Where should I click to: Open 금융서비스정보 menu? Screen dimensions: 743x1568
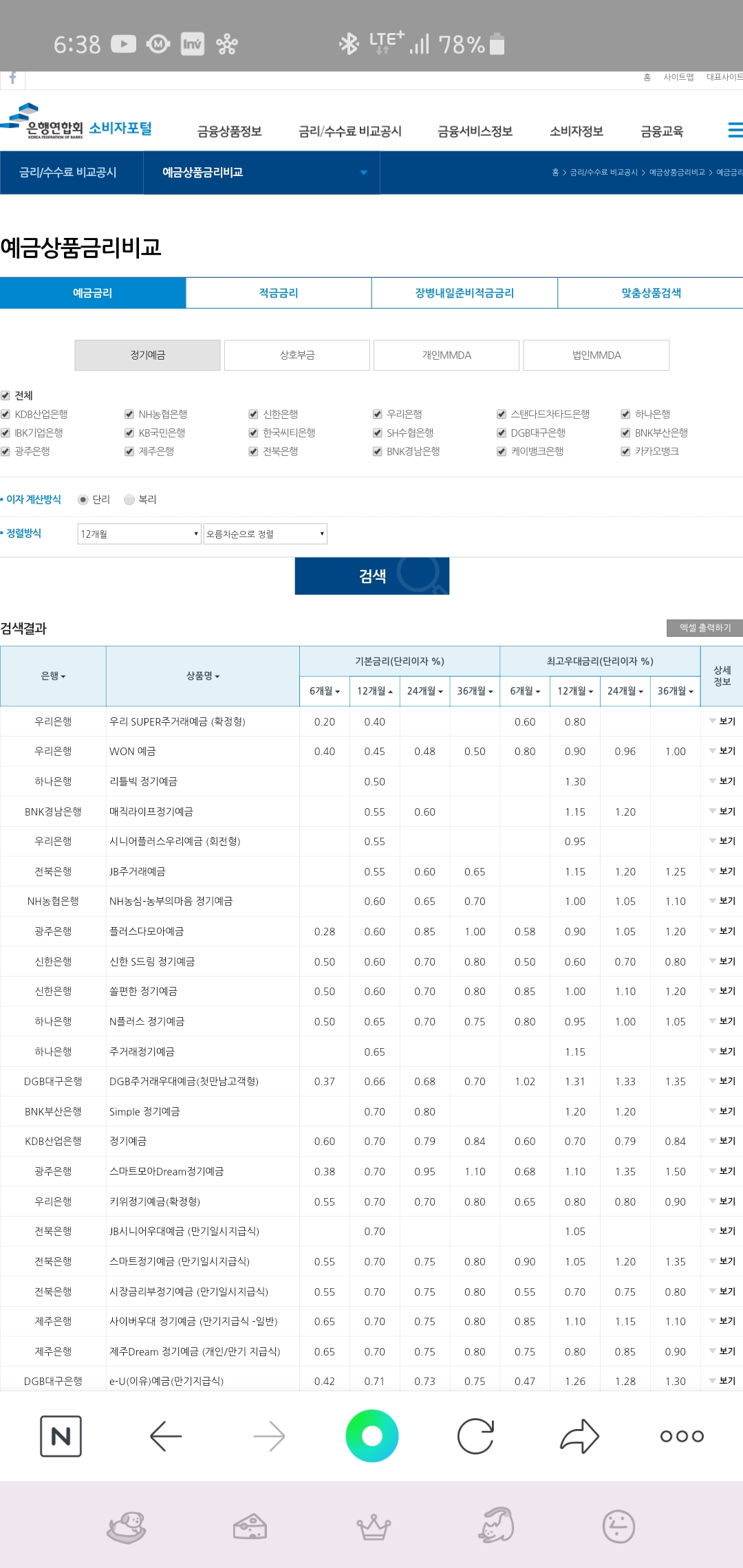[475, 131]
